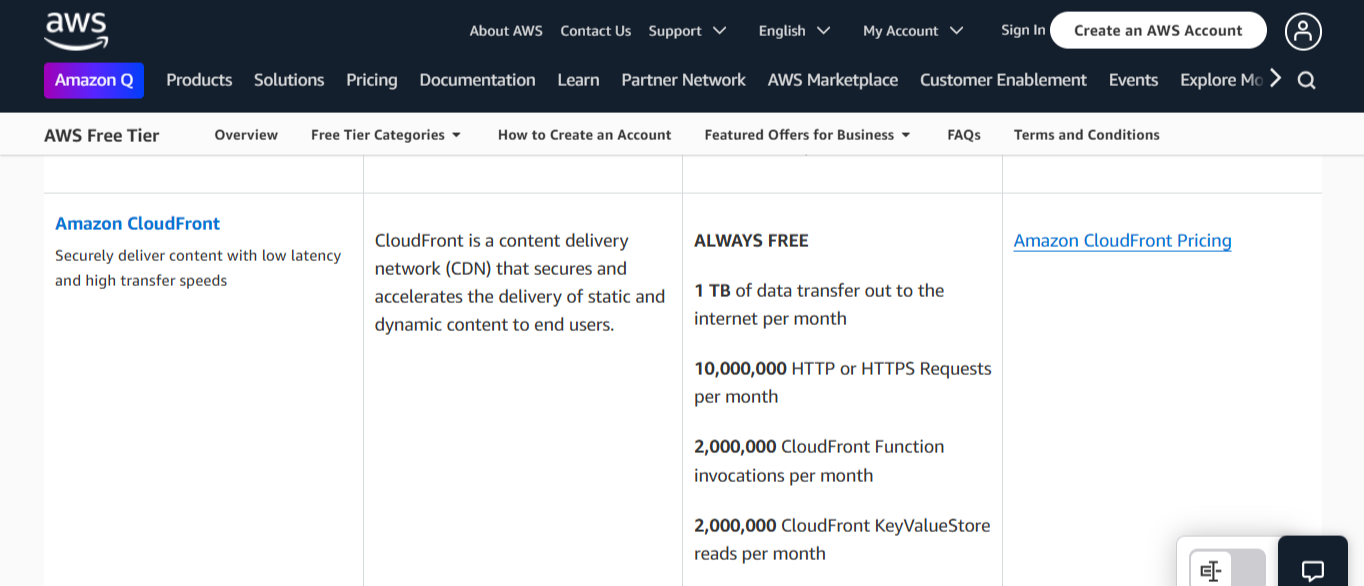1364x586 pixels.
Task: Click the survey feedback icon
Action: click(x=1211, y=570)
